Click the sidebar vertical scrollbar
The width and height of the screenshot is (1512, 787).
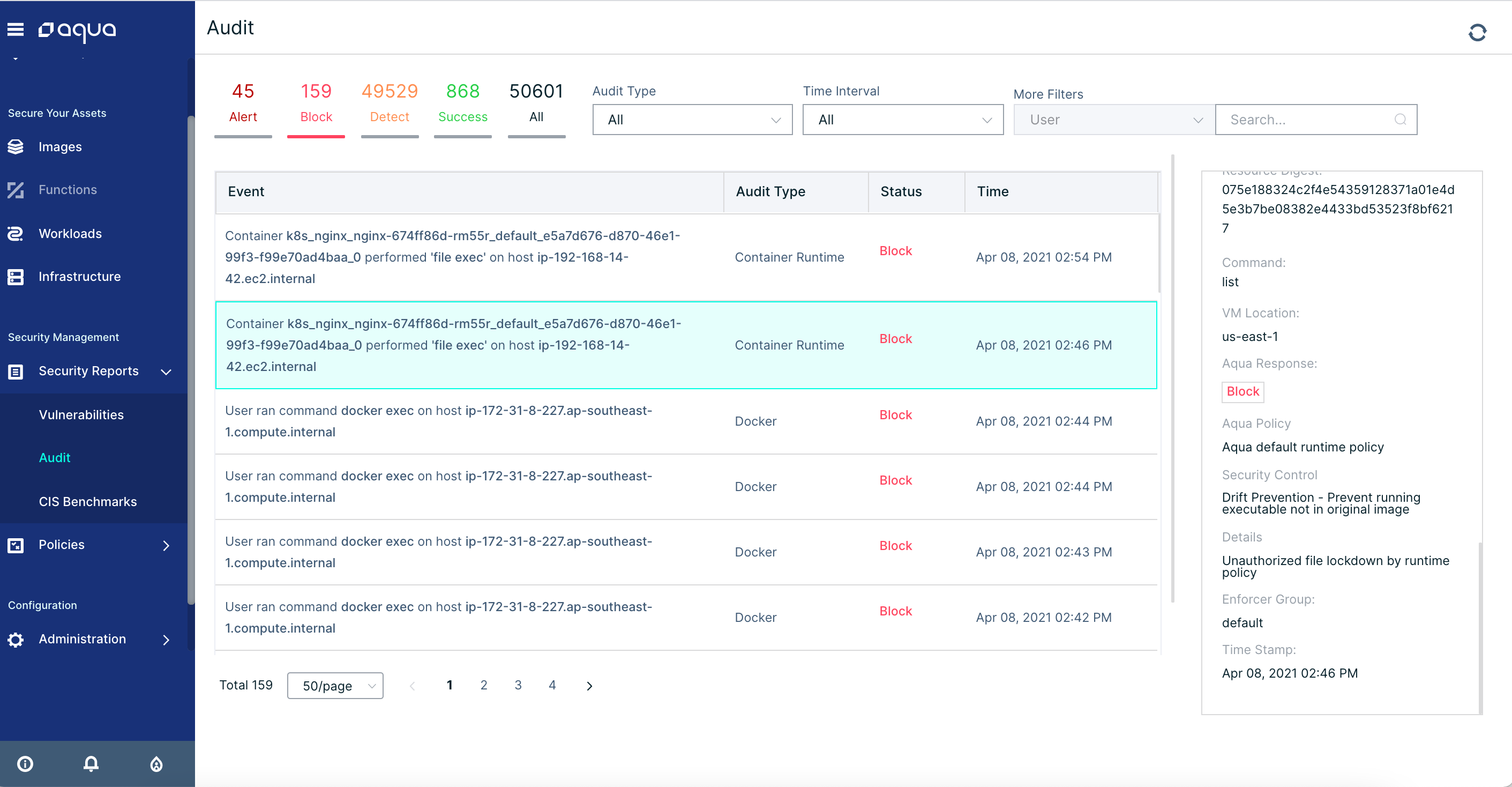point(191,359)
